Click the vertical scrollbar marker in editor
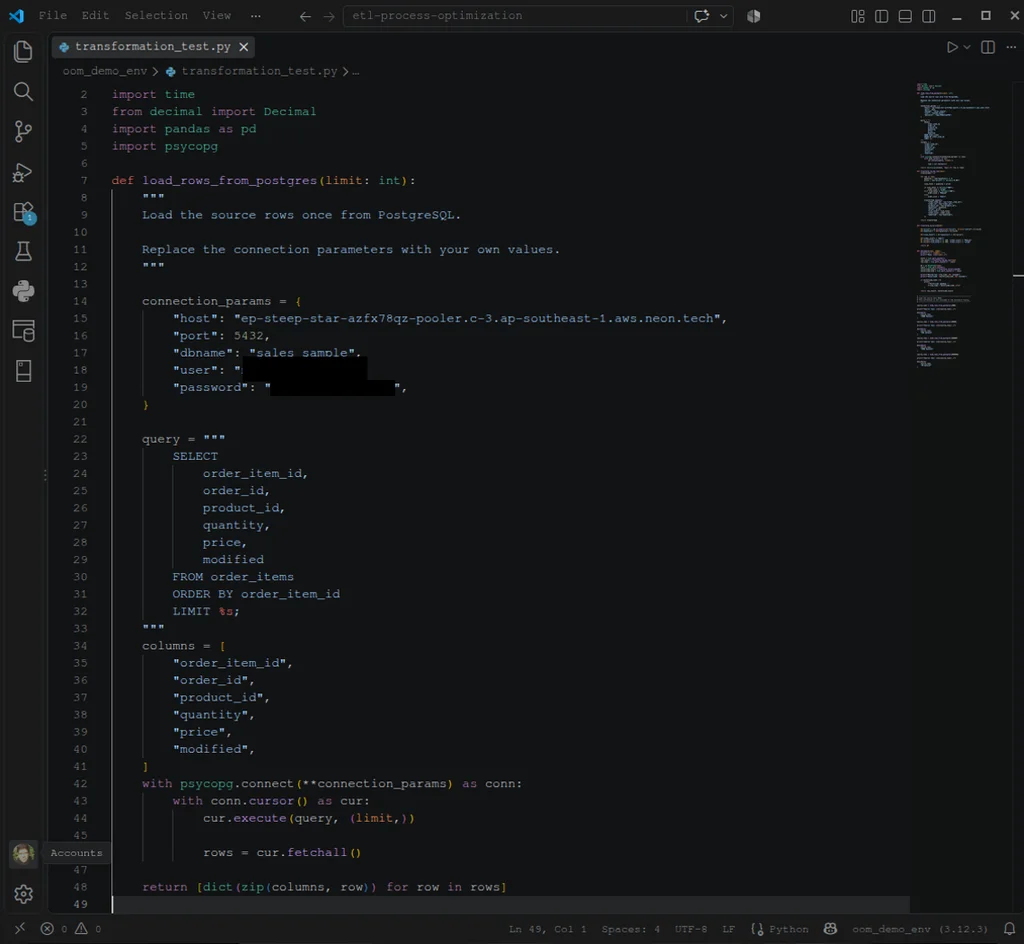 point(1018,276)
